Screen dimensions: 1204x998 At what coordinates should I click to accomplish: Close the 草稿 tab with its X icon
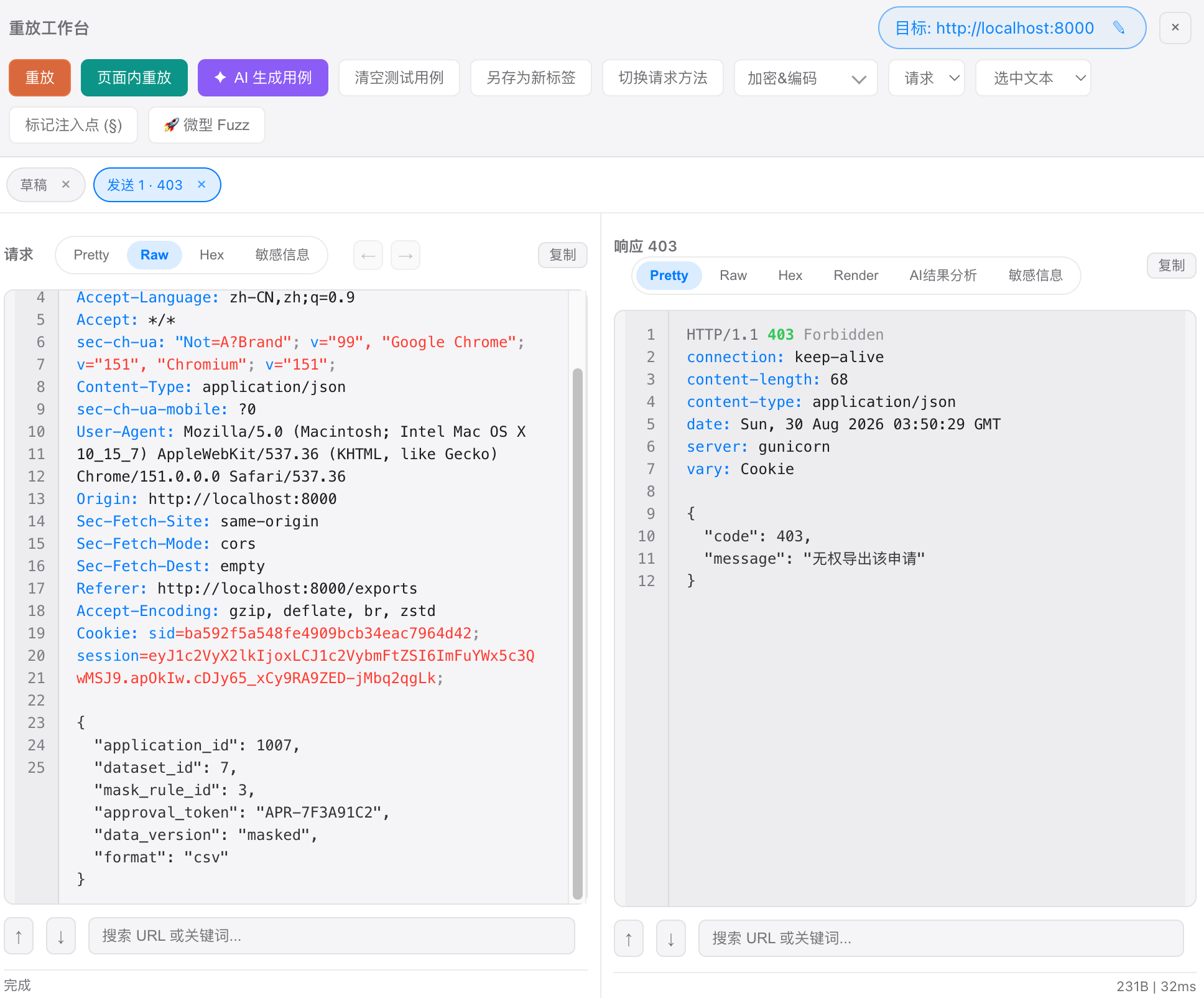66,185
